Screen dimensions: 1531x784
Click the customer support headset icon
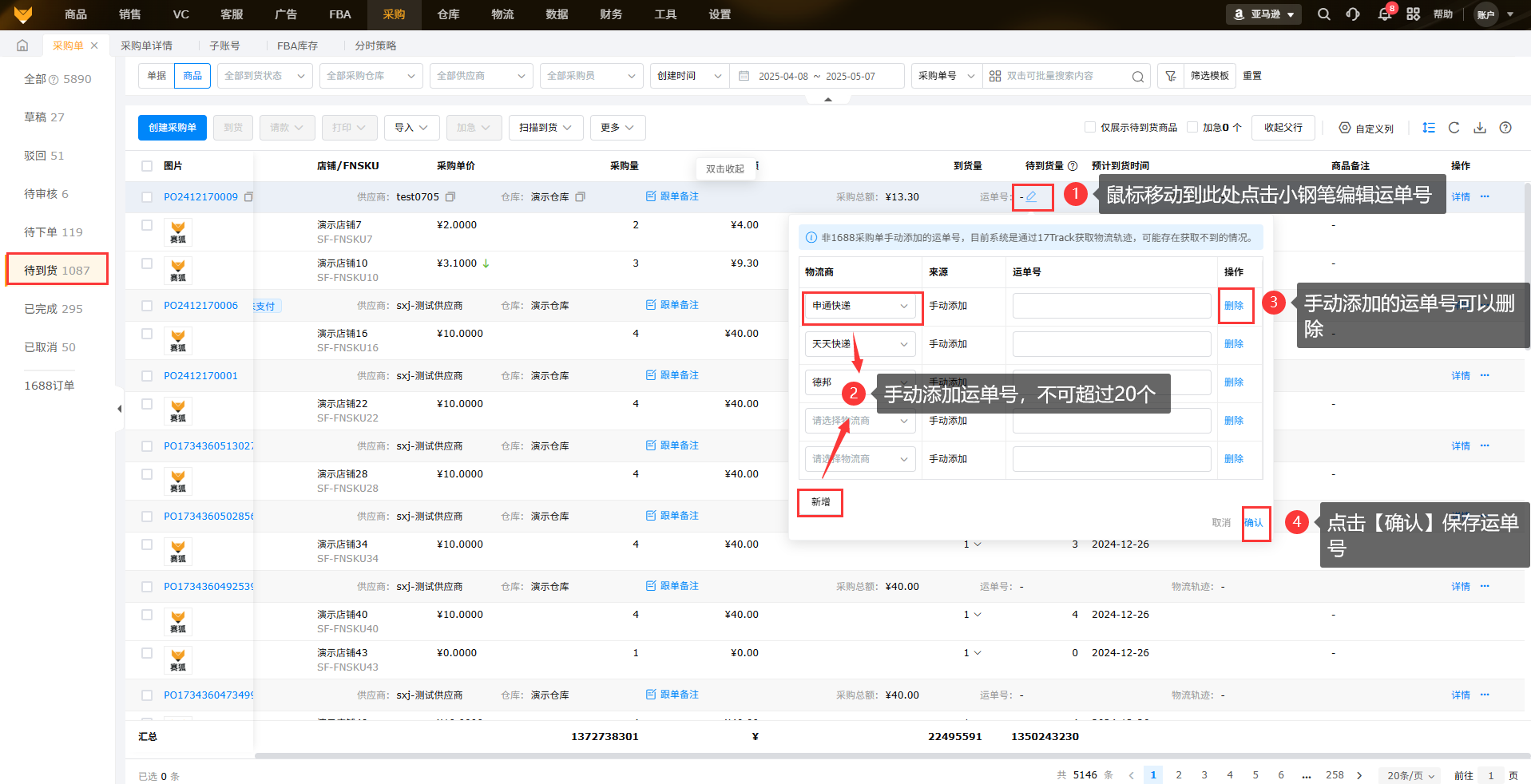pyautogui.click(x=1353, y=14)
